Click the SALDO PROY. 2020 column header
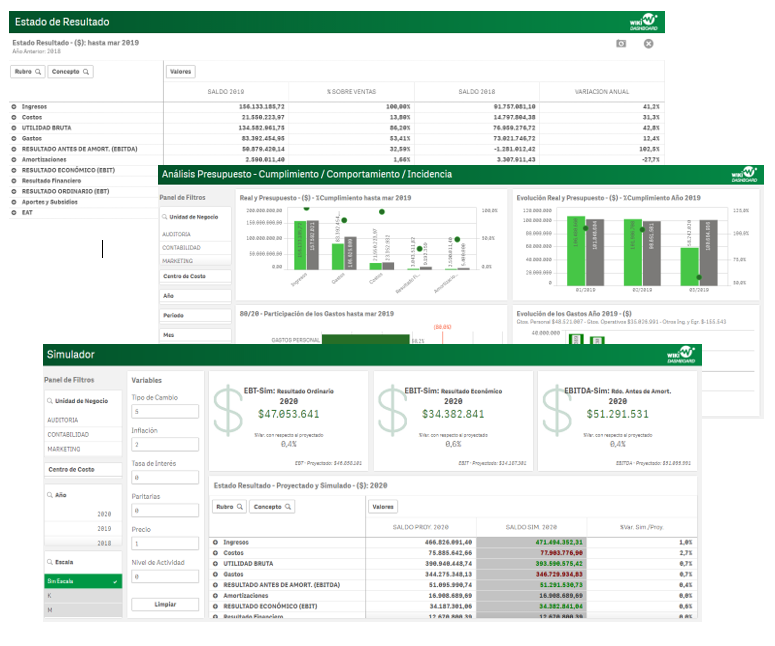The height and width of the screenshot is (646, 775). [x=421, y=527]
